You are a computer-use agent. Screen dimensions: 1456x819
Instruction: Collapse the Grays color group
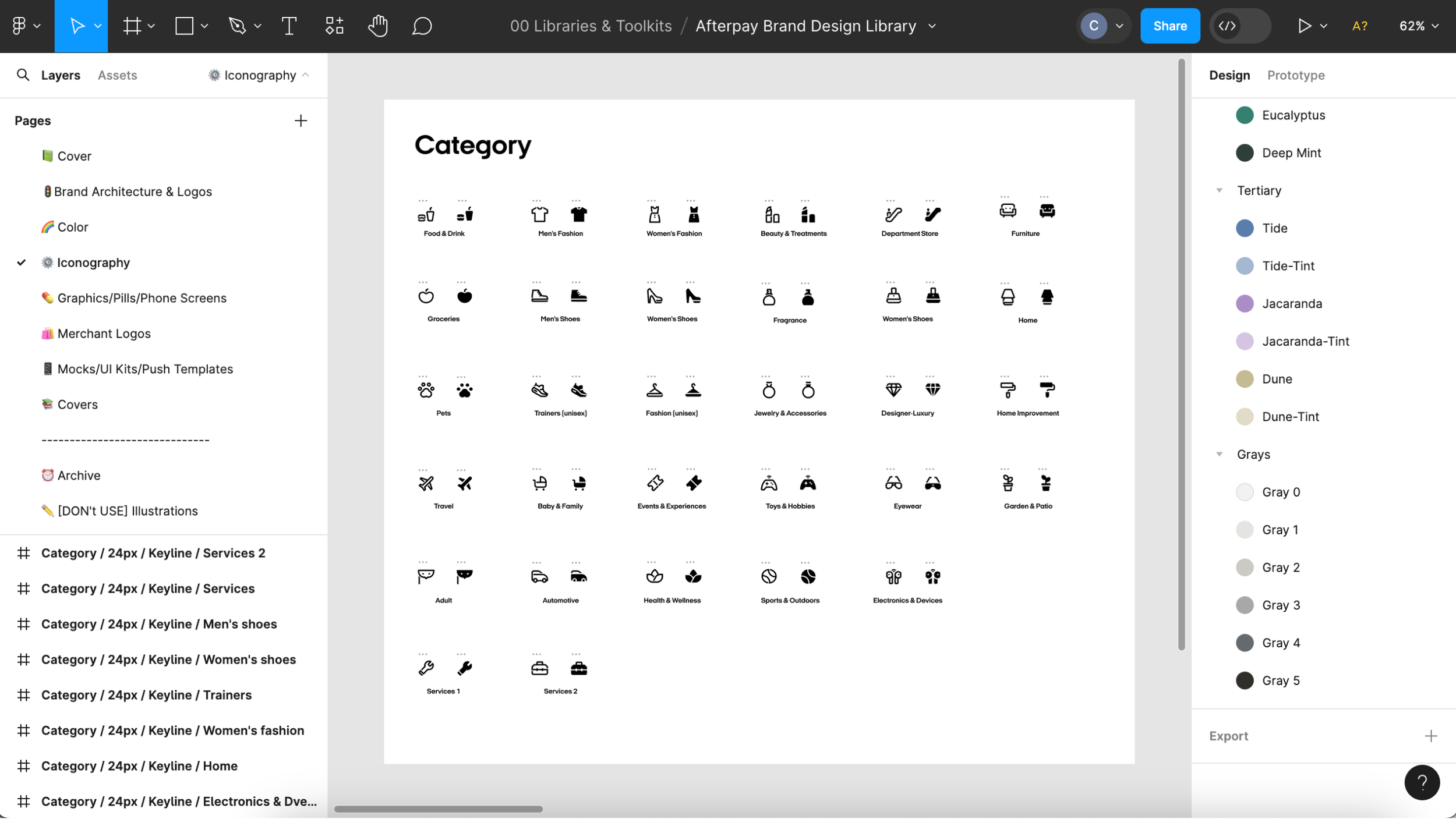(1219, 454)
